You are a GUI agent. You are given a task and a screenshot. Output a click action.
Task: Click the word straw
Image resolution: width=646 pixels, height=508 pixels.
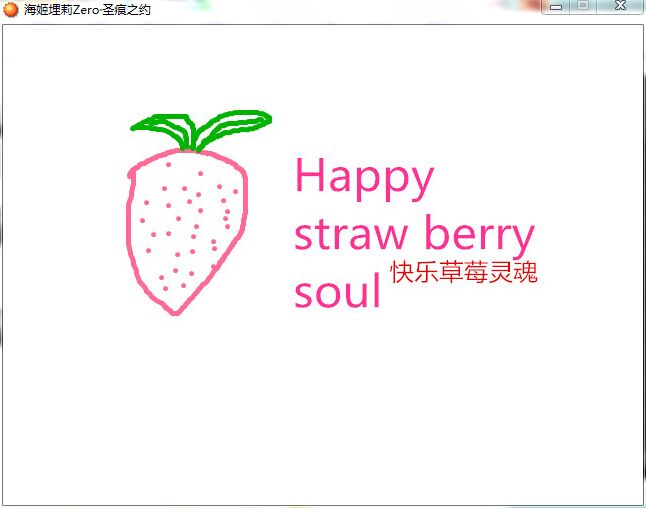click(x=351, y=235)
